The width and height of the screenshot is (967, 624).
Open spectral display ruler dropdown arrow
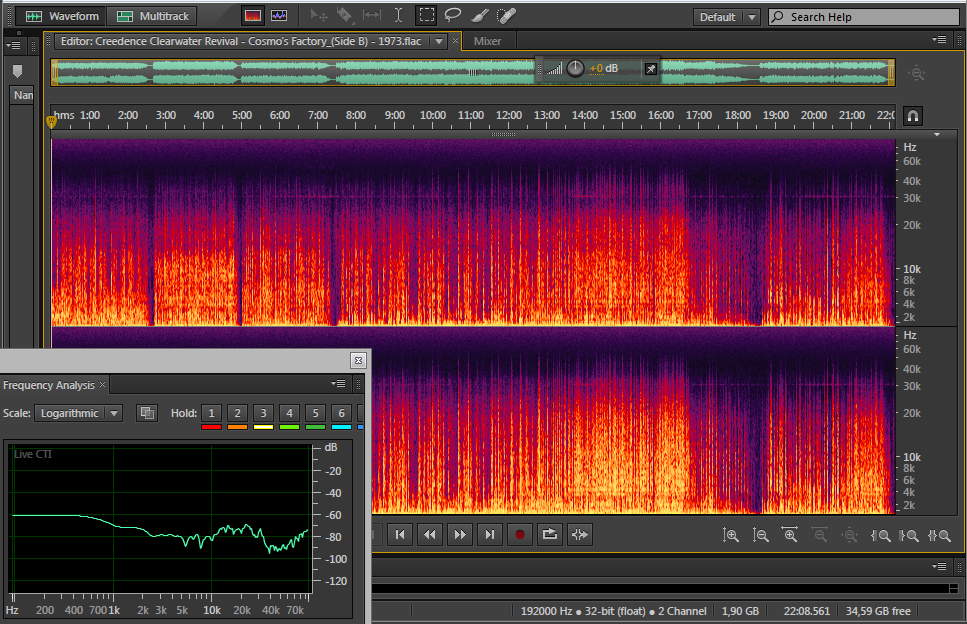937,134
